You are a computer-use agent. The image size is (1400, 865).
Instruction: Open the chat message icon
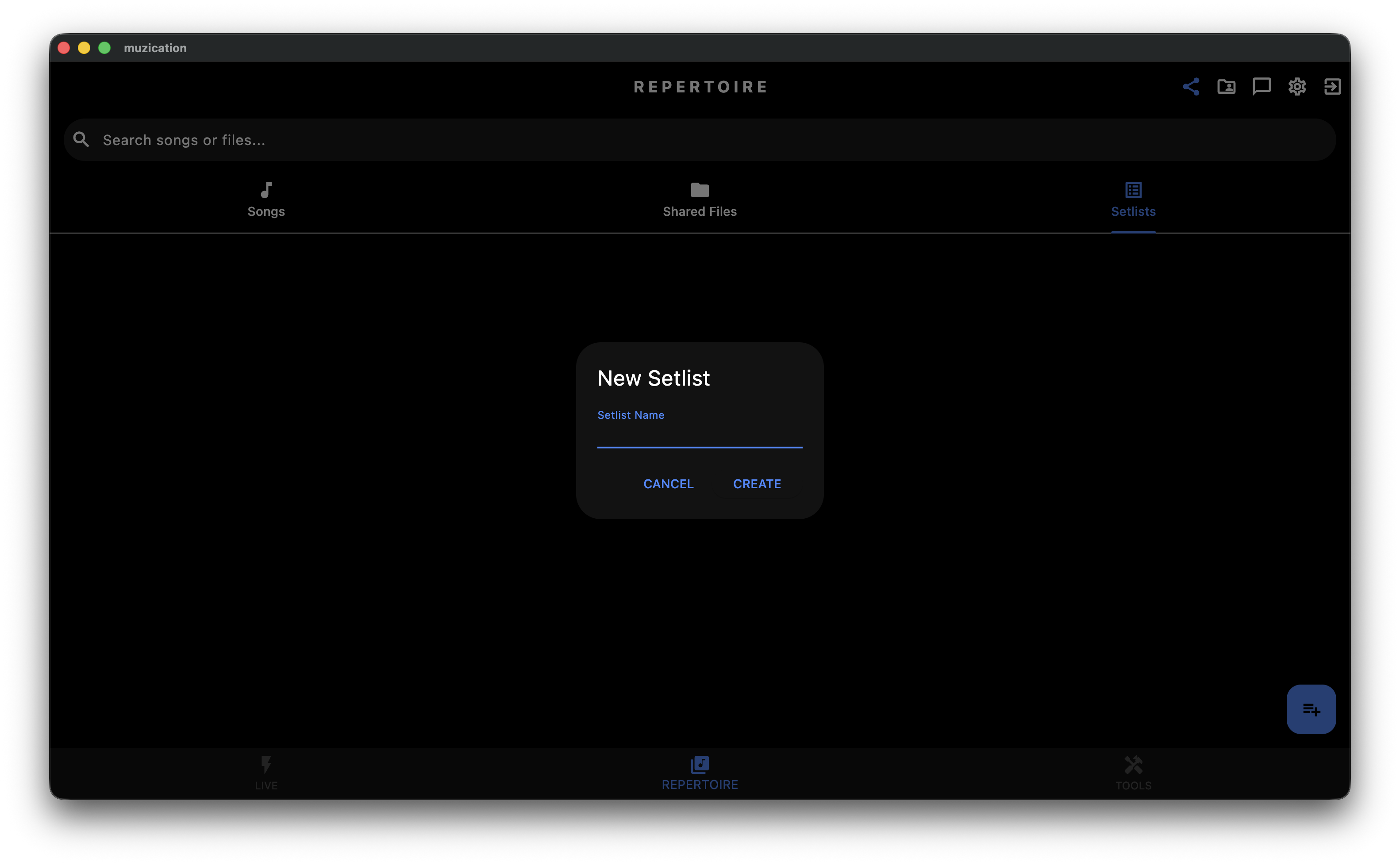tap(1262, 86)
